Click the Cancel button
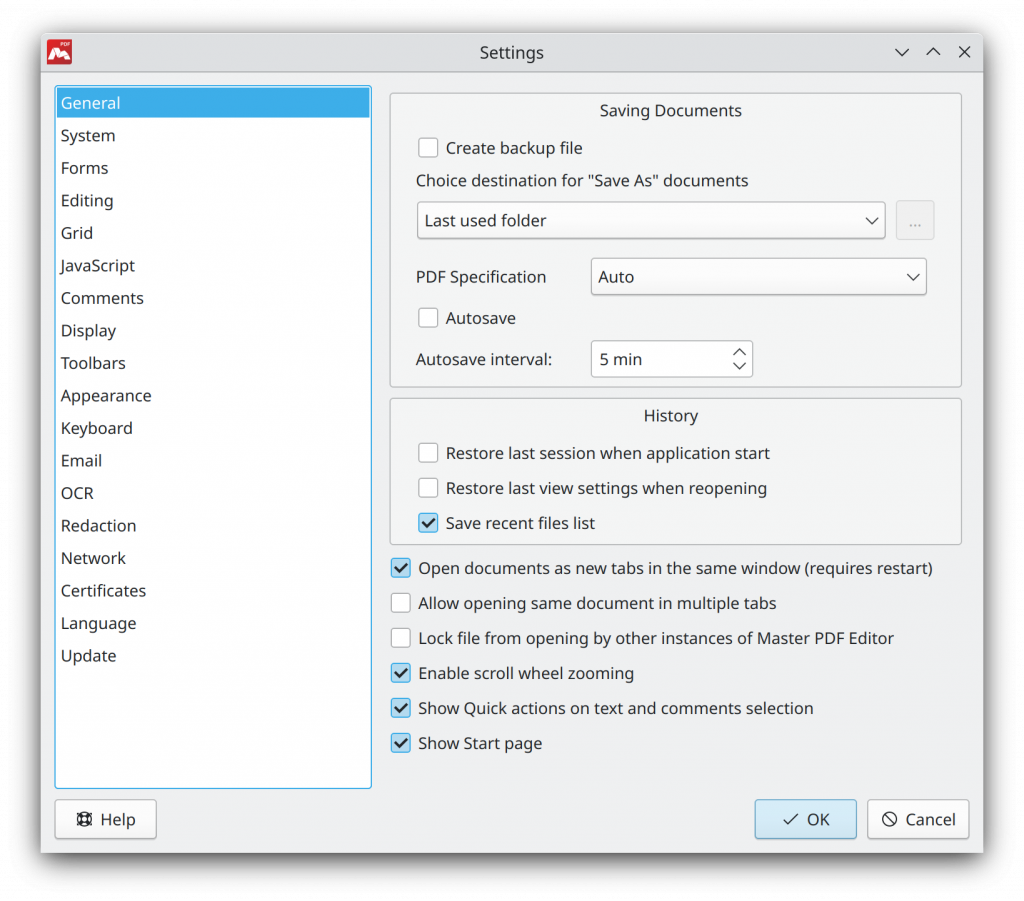Screen dimensions: 1024x901 (918, 819)
